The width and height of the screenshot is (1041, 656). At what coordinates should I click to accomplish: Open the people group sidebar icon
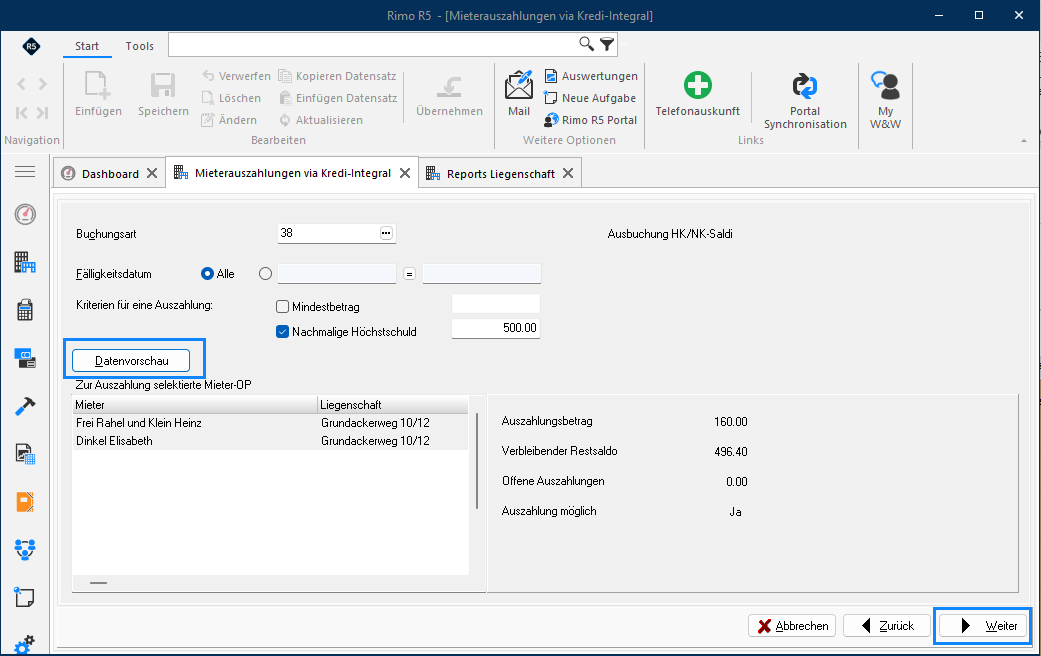pos(25,549)
